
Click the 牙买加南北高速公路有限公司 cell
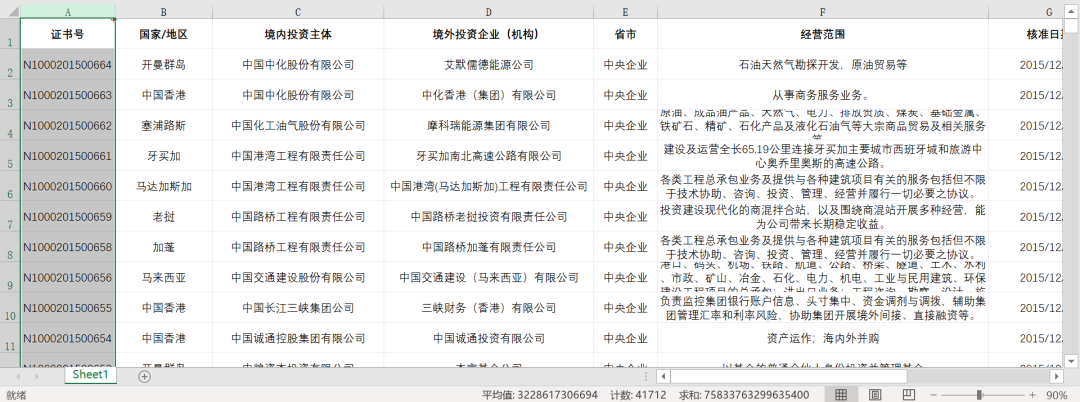488,156
